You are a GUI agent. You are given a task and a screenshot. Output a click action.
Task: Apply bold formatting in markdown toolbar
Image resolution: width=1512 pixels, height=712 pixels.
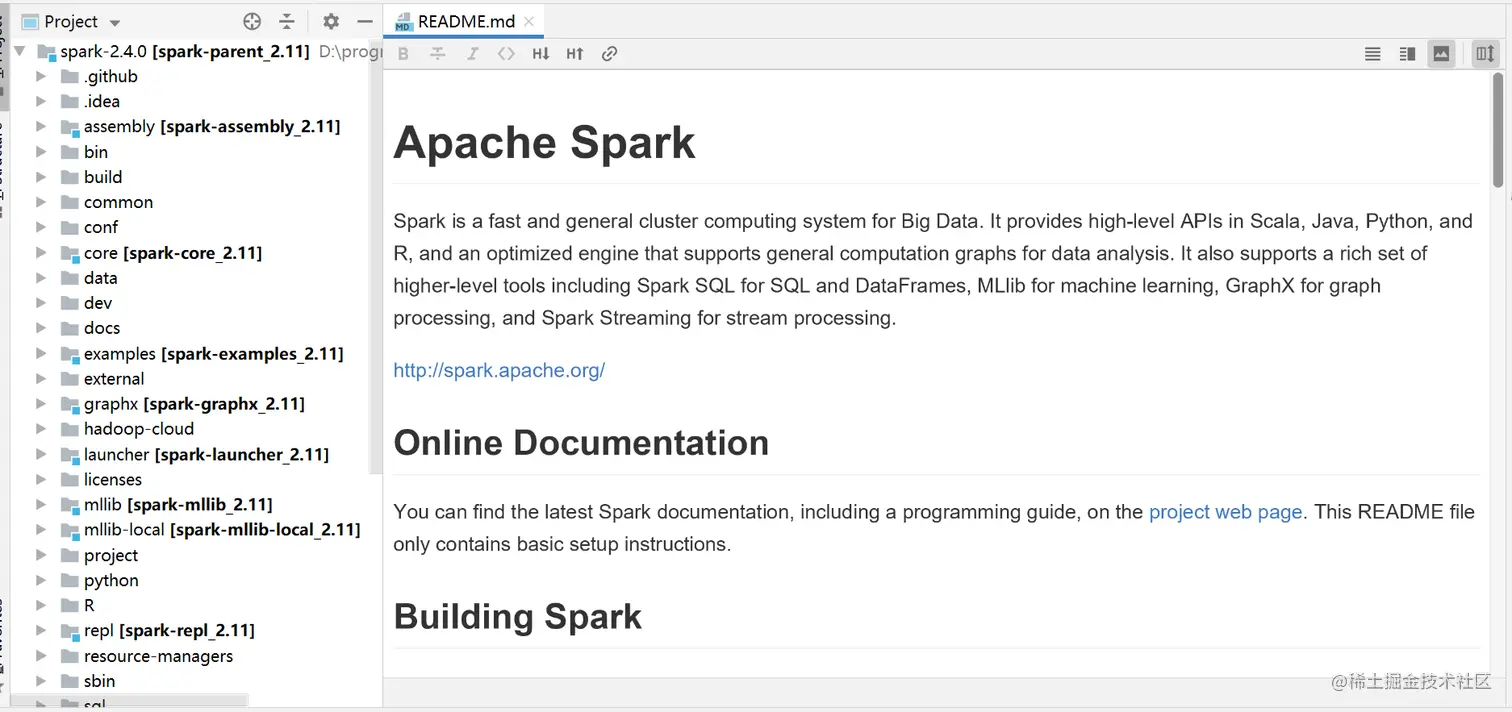(x=403, y=54)
